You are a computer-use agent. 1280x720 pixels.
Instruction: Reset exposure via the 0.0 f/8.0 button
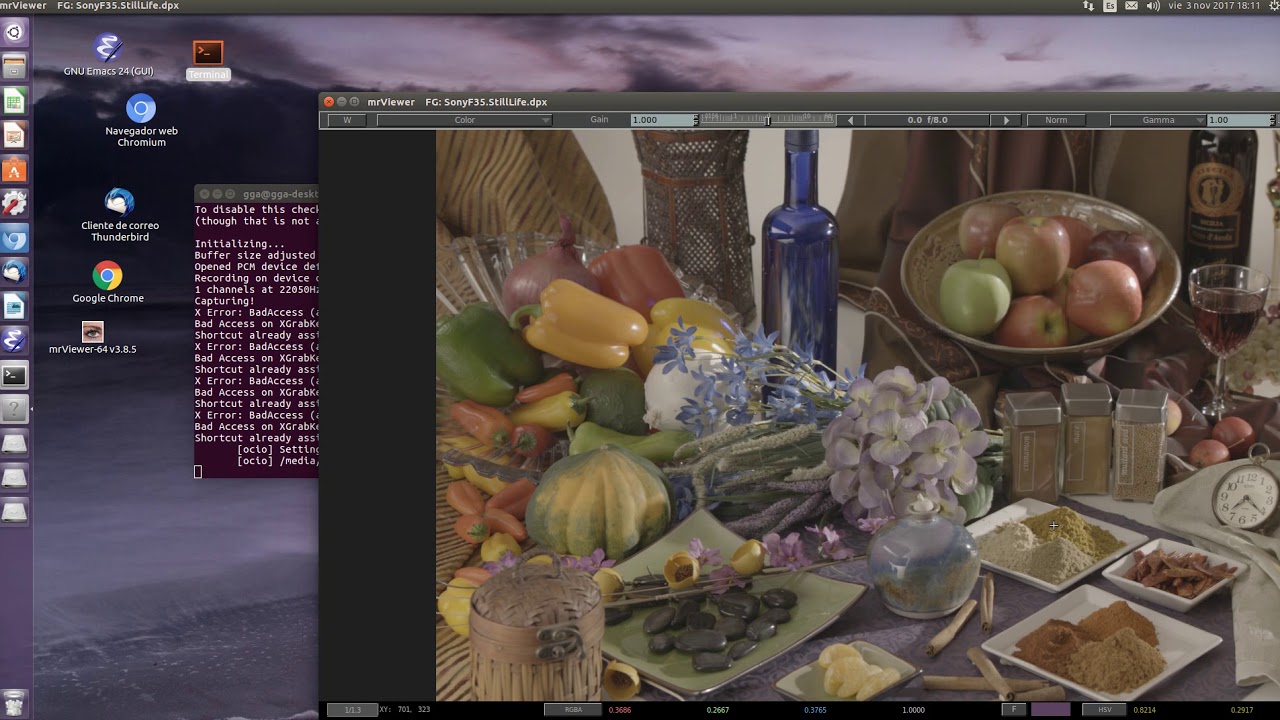928,120
